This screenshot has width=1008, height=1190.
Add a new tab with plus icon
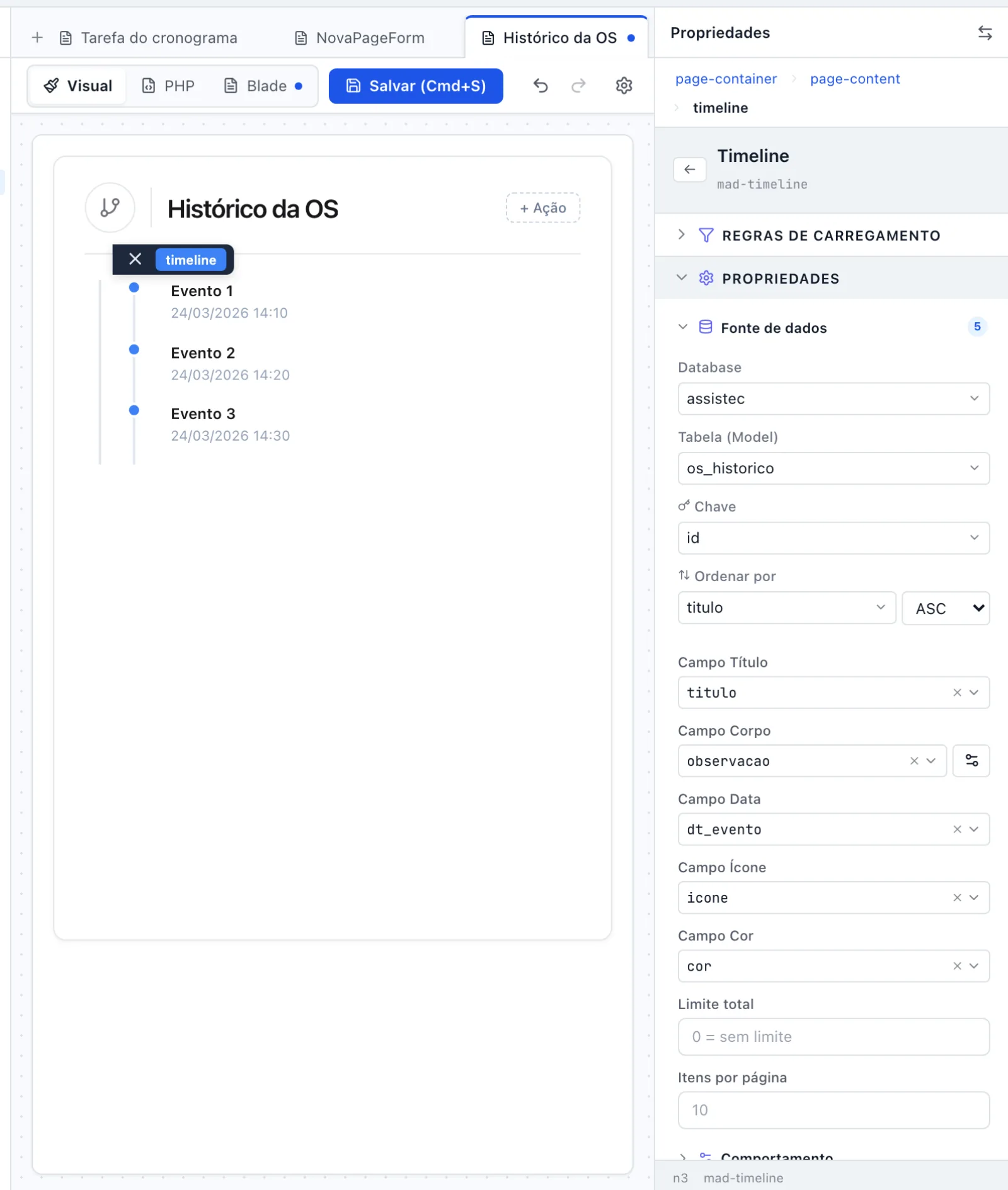click(37, 38)
